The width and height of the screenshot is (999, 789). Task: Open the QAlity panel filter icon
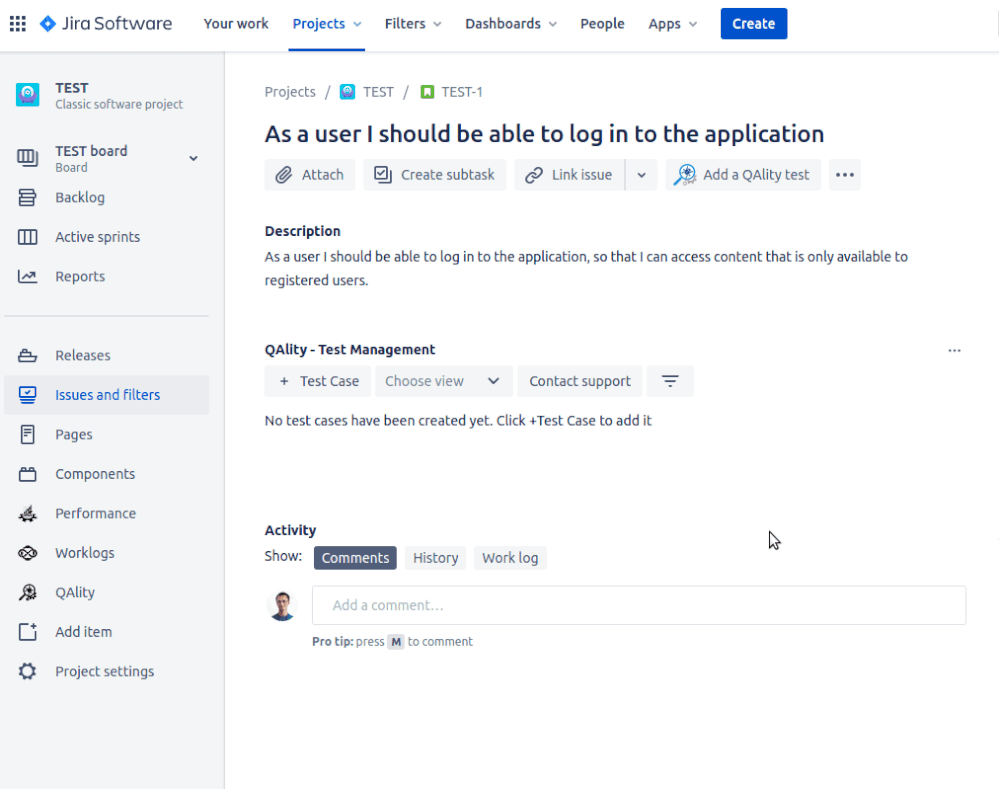click(x=670, y=381)
